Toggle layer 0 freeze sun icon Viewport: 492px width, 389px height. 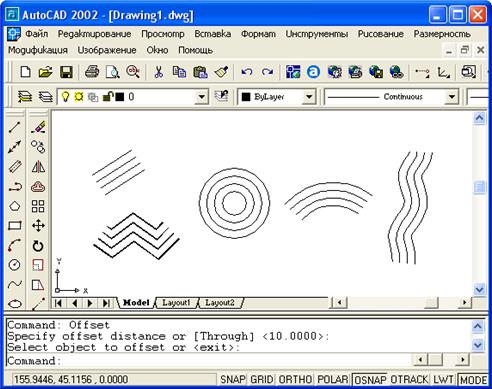79,97
